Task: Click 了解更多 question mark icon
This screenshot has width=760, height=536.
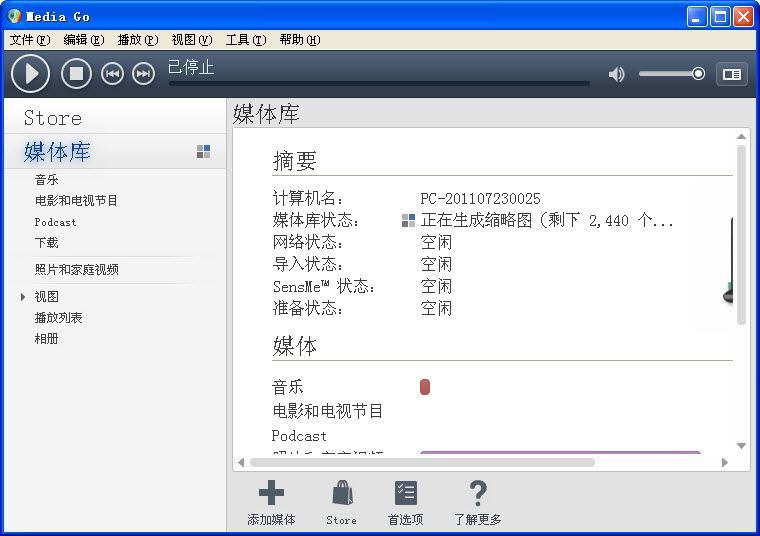Action: click(x=478, y=493)
